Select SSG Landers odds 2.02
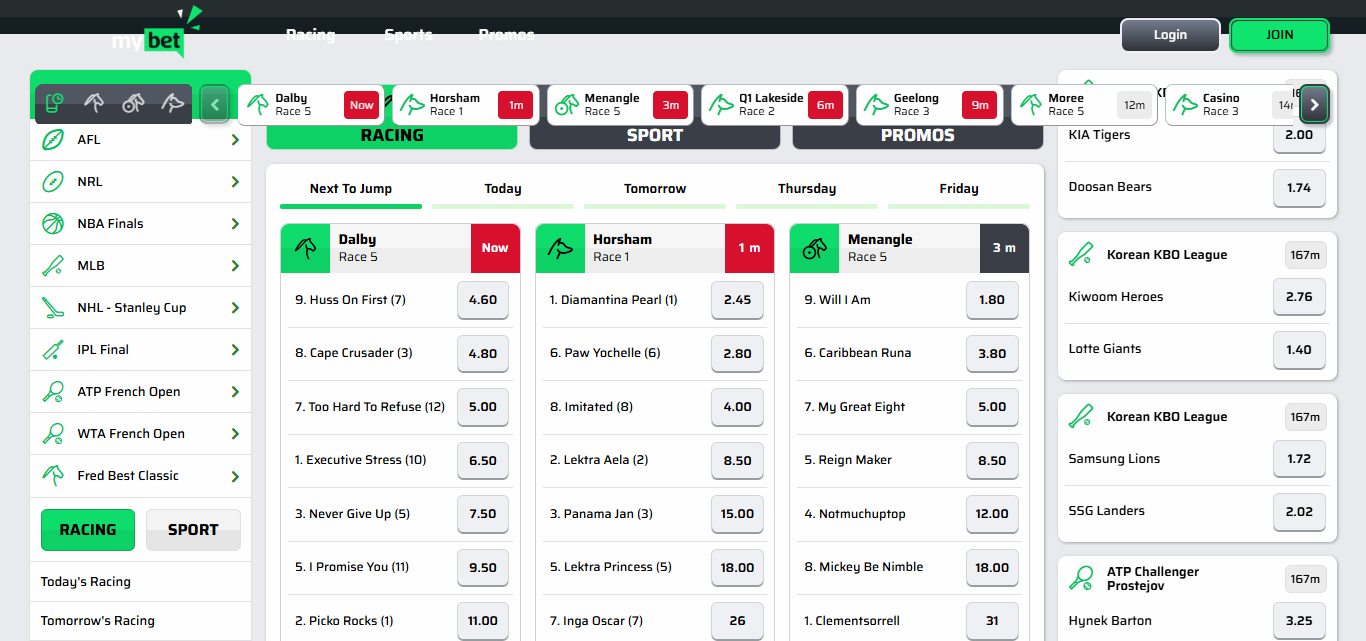Screen dimensions: 1366x641 (1299, 512)
